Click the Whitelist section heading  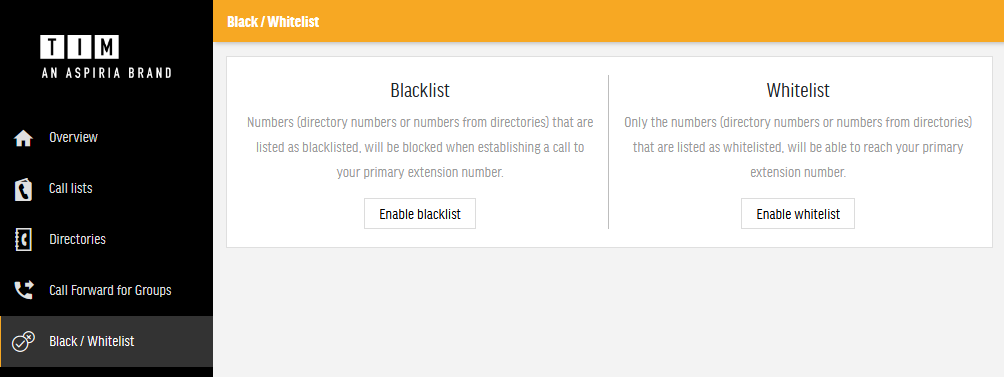[798, 90]
